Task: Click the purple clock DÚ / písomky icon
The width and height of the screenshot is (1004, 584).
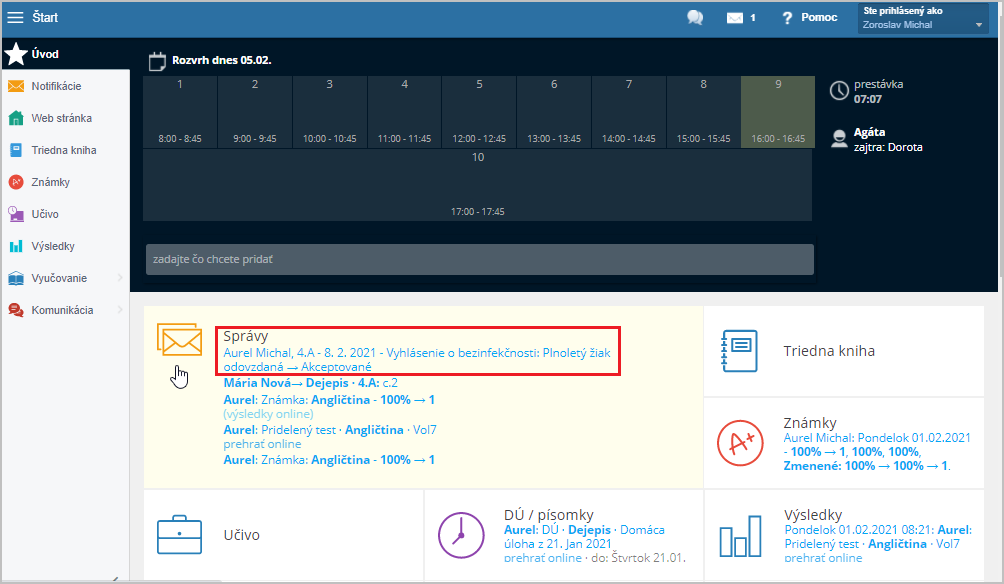Action: (x=461, y=535)
